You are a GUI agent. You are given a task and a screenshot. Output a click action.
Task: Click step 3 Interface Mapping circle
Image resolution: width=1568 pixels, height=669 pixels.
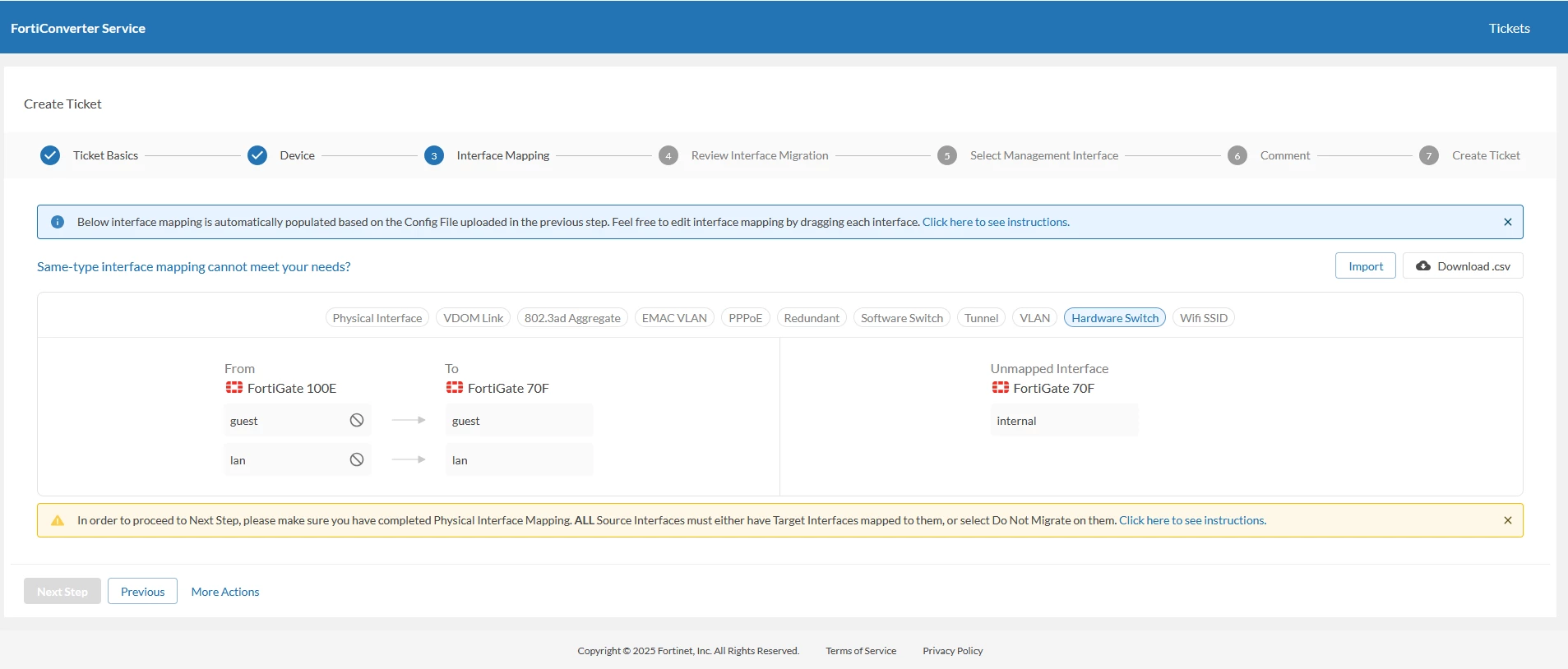pos(434,155)
